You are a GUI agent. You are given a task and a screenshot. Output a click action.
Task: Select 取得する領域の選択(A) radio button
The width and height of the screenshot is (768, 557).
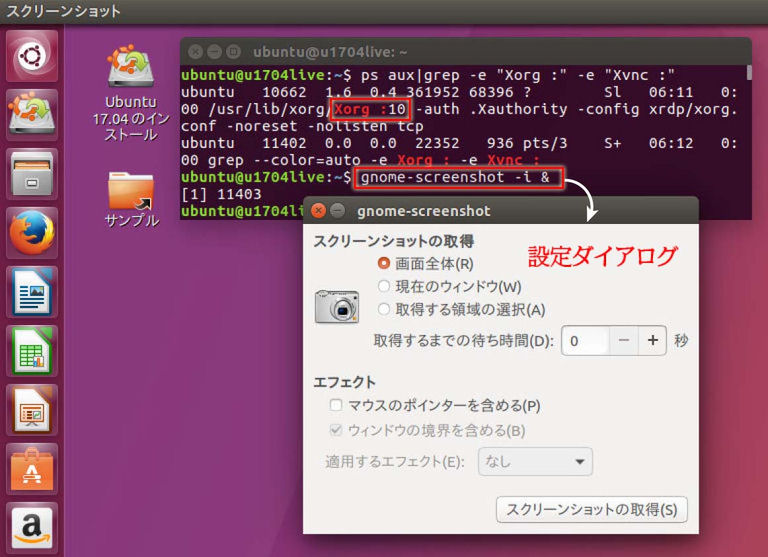[x=384, y=309]
